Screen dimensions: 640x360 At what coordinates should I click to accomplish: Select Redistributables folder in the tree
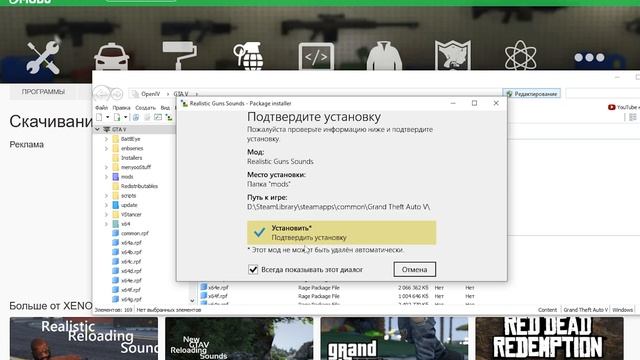[x=139, y=186]
